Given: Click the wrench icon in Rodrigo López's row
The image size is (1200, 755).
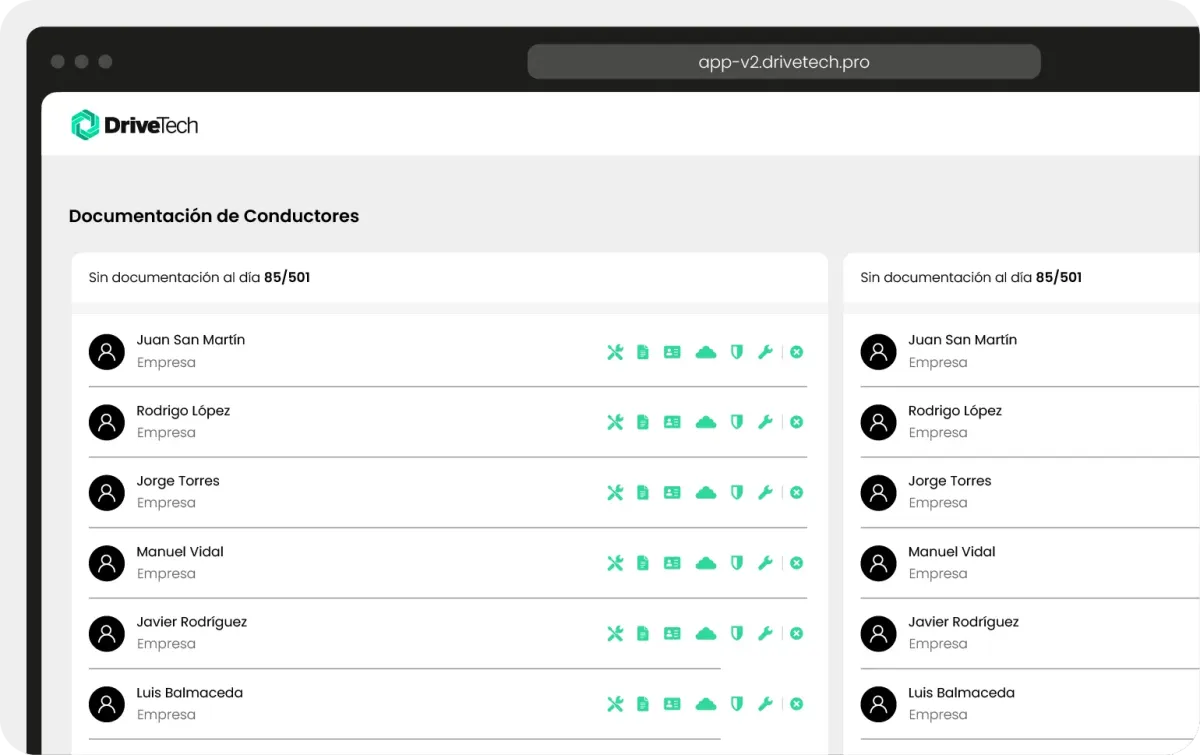Looking at the screenshot, I should pos(765,422).
